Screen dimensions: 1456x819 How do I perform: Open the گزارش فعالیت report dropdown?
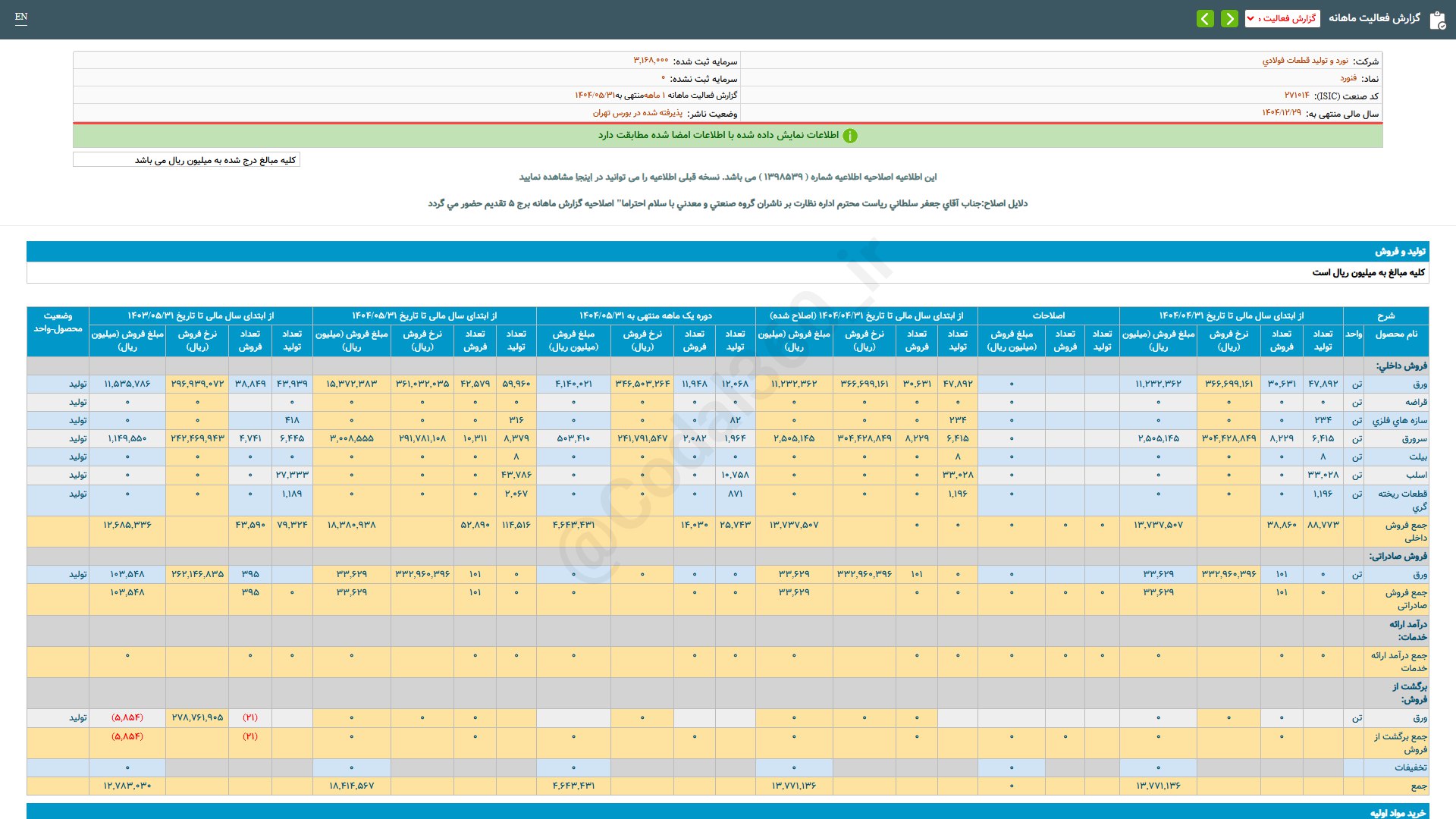[x=1282, y=18]
